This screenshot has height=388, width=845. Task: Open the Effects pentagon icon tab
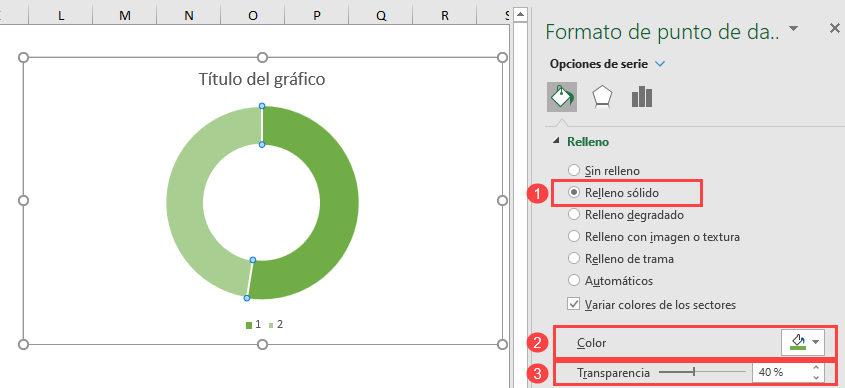[601, 98]
